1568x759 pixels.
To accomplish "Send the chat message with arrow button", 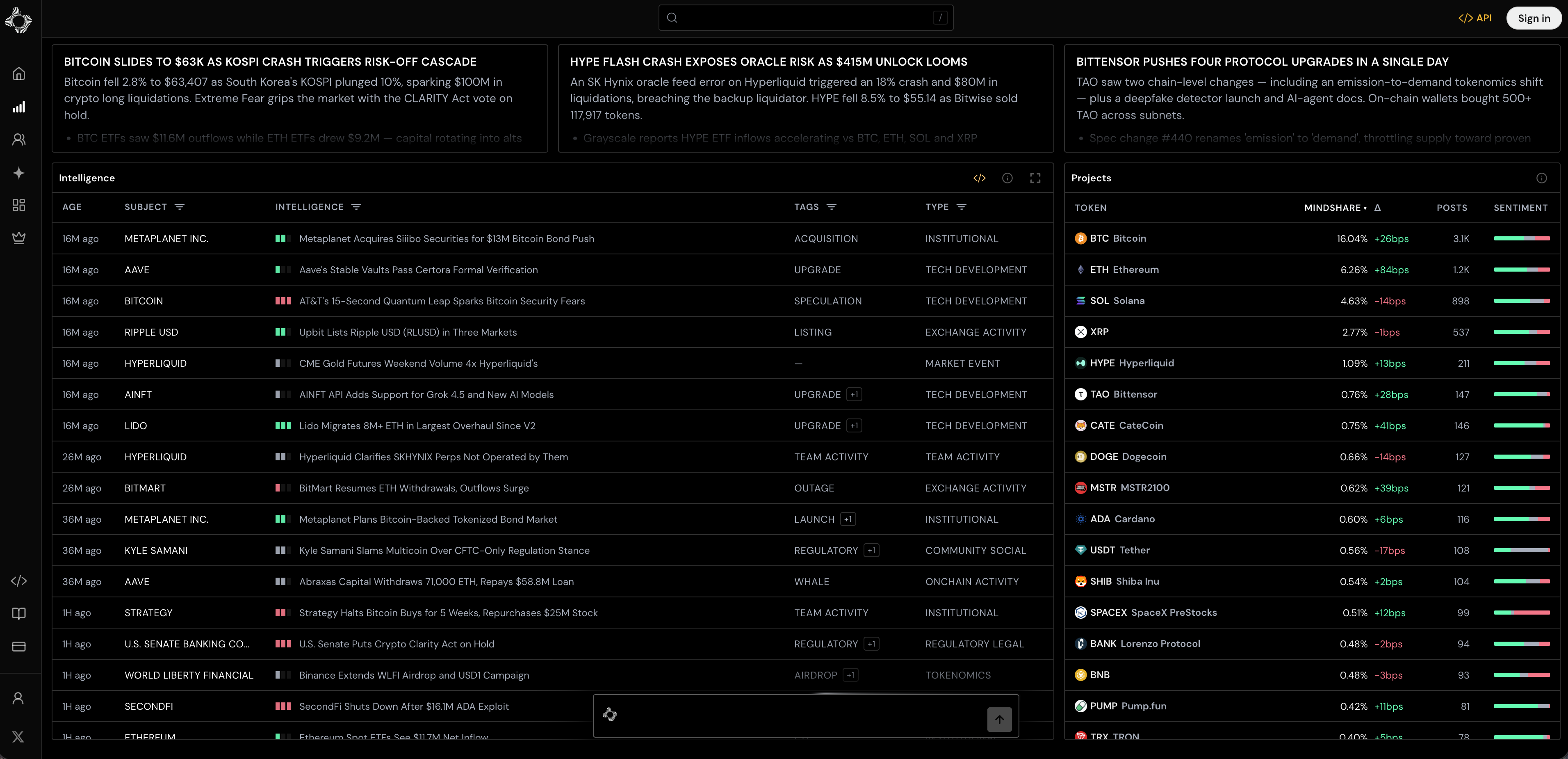I will [x=1000, y=719].
